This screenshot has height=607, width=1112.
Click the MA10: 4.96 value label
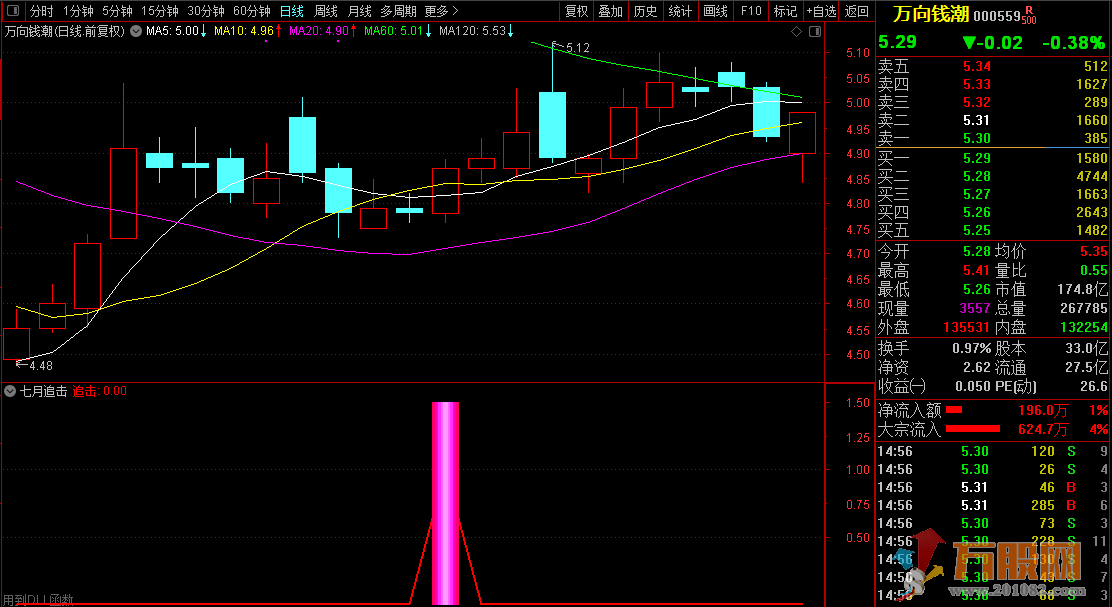tap(248, 31)
